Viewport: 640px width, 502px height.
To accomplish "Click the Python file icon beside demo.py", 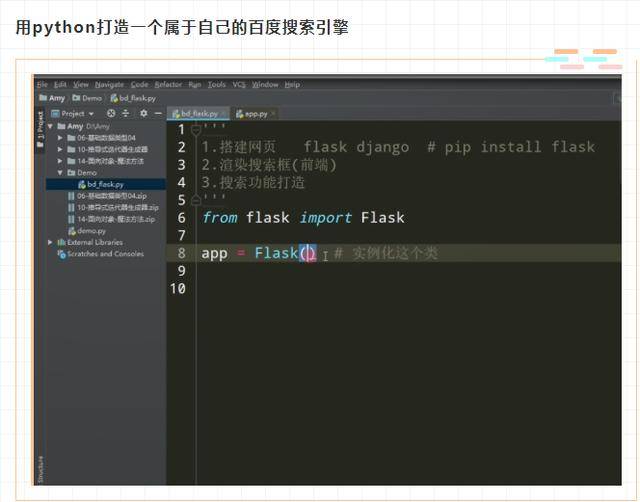I will (72, 231).
